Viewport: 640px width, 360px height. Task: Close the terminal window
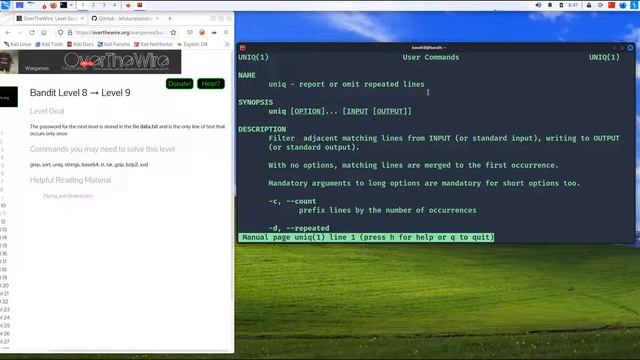coord(630,48)
